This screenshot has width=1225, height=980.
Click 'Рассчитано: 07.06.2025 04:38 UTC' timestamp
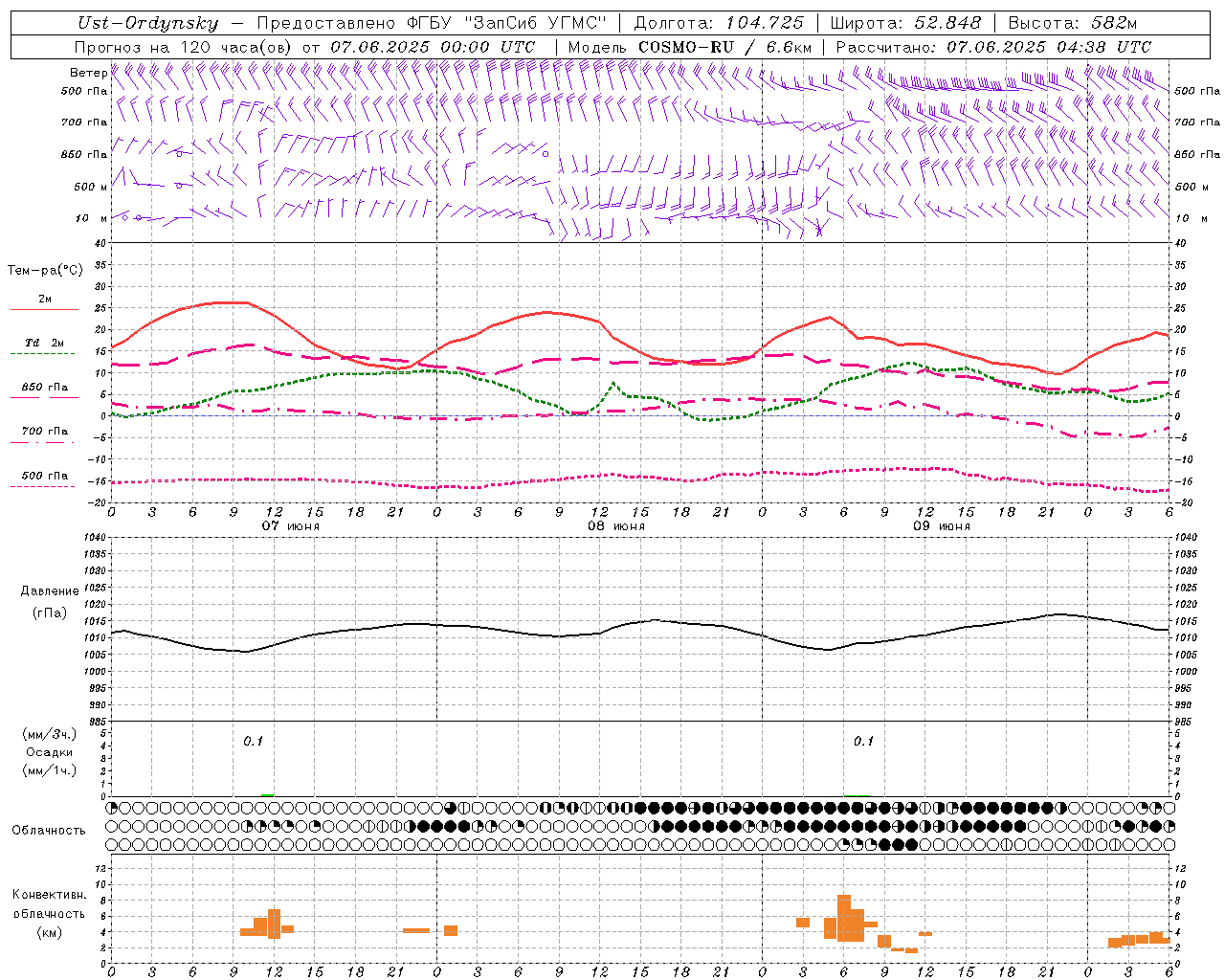pyautogui.click(x=993, y=47)
